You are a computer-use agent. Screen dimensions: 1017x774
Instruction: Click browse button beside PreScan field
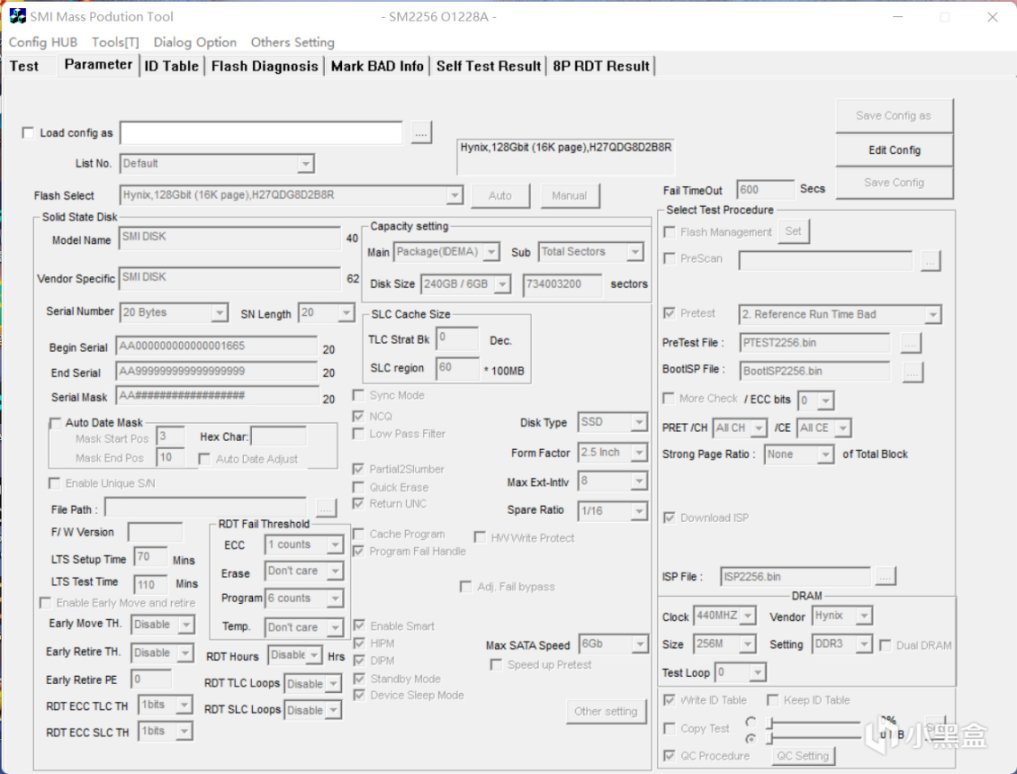pyautogui.click(x=930, y=261)
